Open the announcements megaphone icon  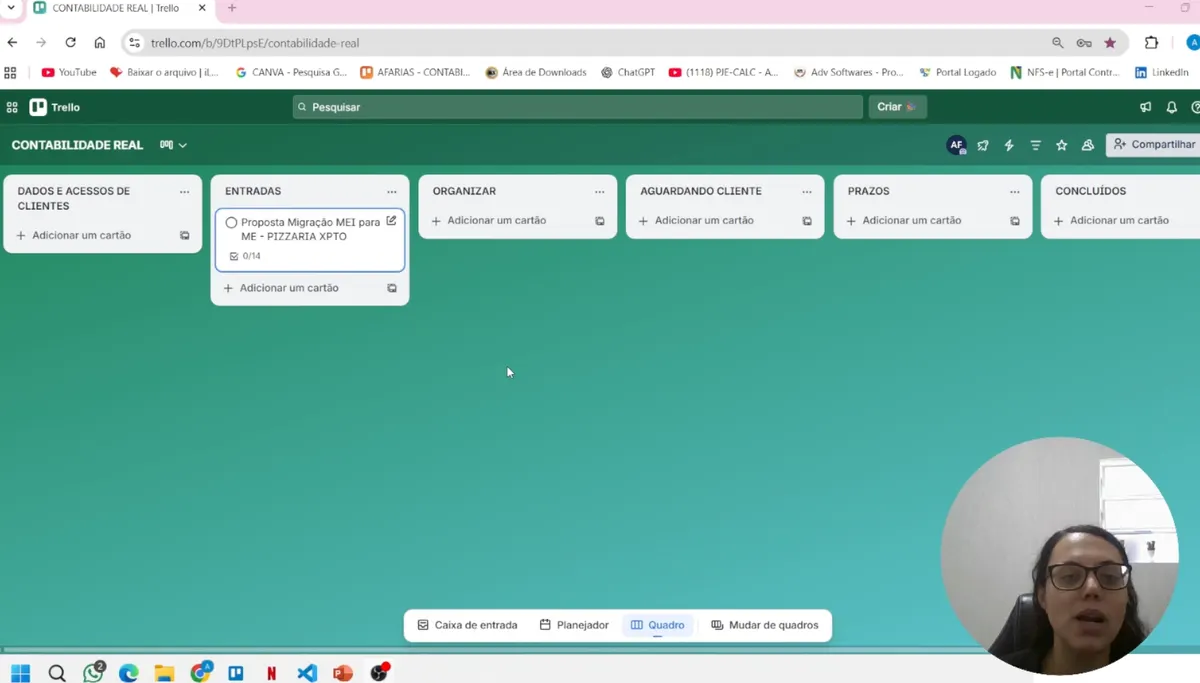click(1146, 107)
